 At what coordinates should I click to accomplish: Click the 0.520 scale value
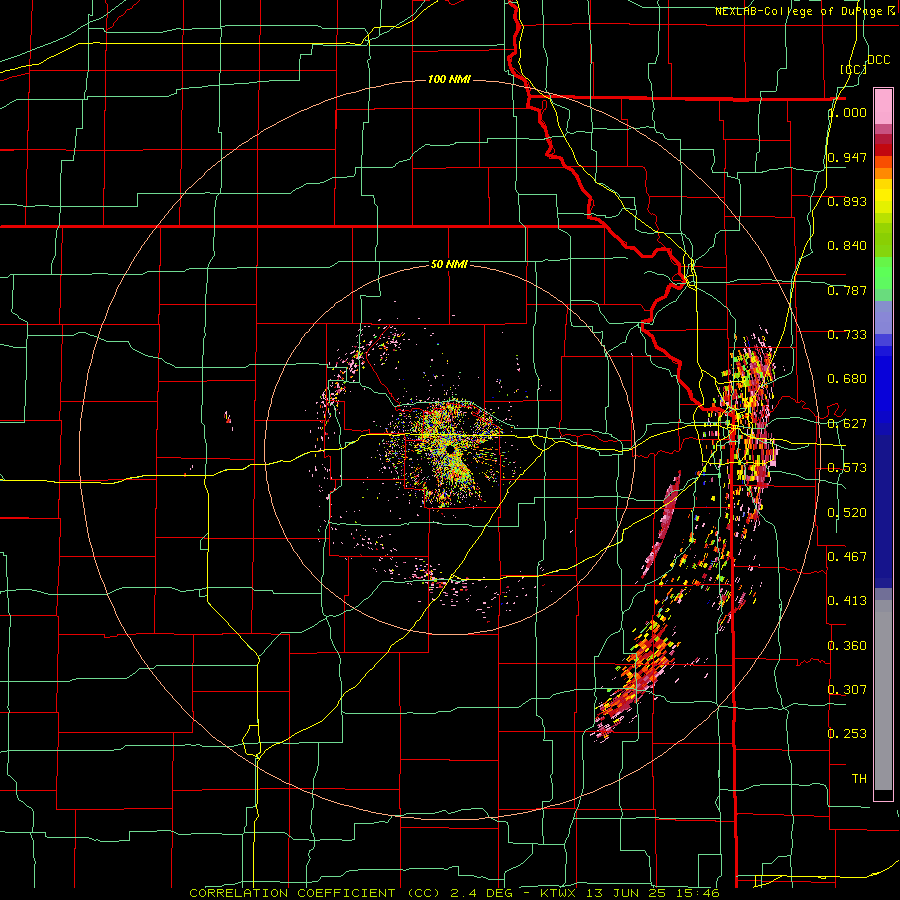point(847,512)
